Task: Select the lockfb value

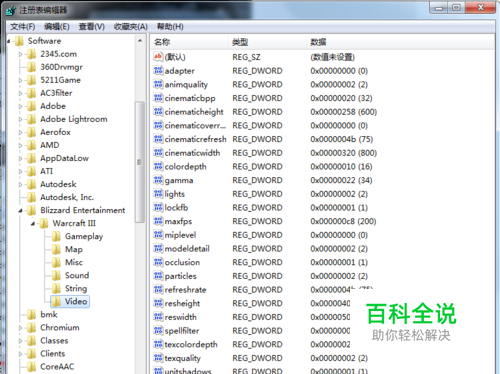Action: click(176, 207)
